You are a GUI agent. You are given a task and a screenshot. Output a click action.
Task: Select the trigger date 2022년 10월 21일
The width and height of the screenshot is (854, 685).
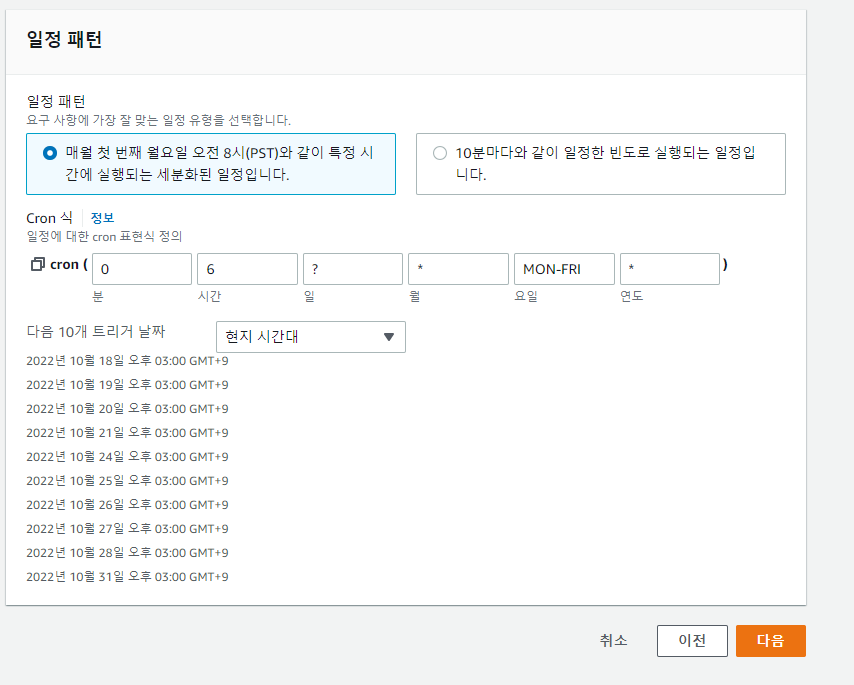(127, 433)
